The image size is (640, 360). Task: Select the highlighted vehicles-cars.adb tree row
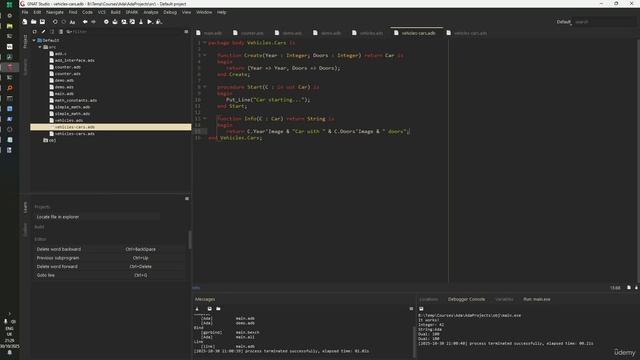[111, 127]
